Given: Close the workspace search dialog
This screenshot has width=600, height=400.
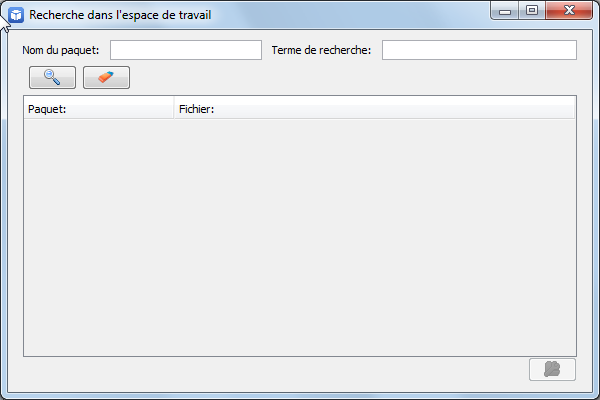Looking at the screenshot, I should coord(569,11).
